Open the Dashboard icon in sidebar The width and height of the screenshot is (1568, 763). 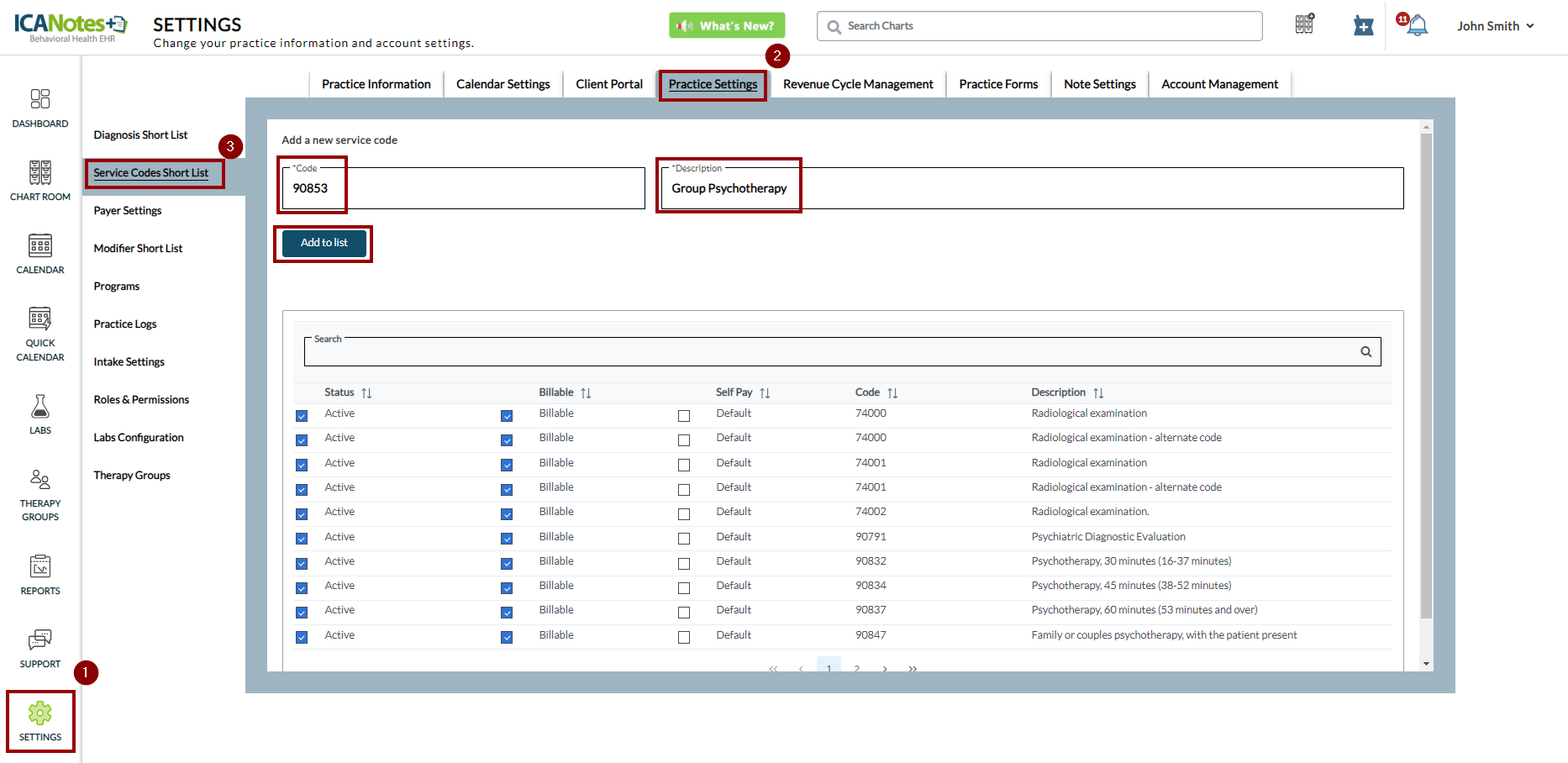tap(40, 100)
